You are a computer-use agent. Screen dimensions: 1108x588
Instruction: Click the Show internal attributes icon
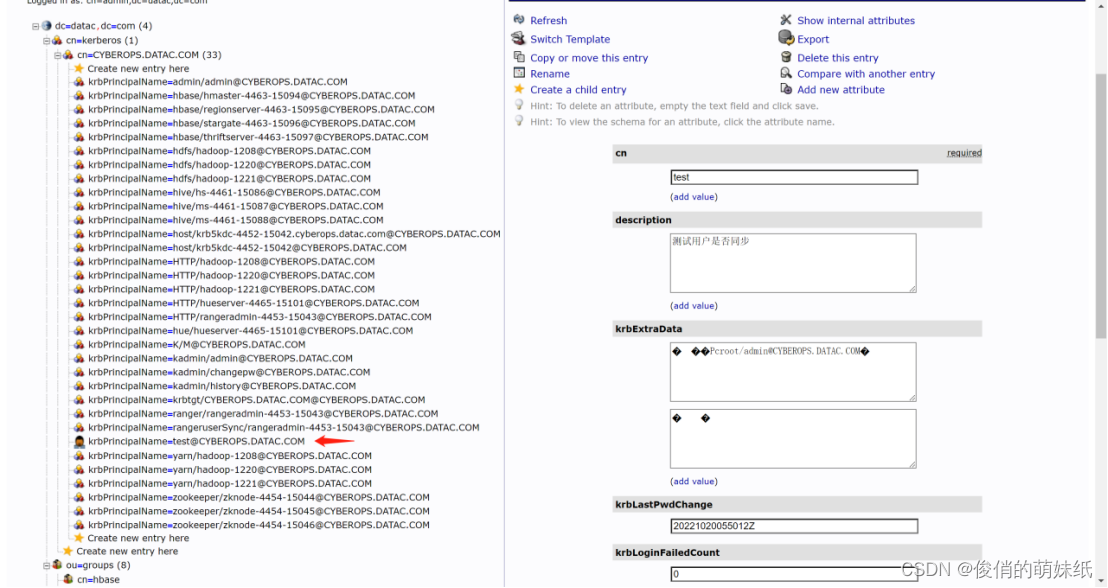pyautogui.click(x=786, y=20)
